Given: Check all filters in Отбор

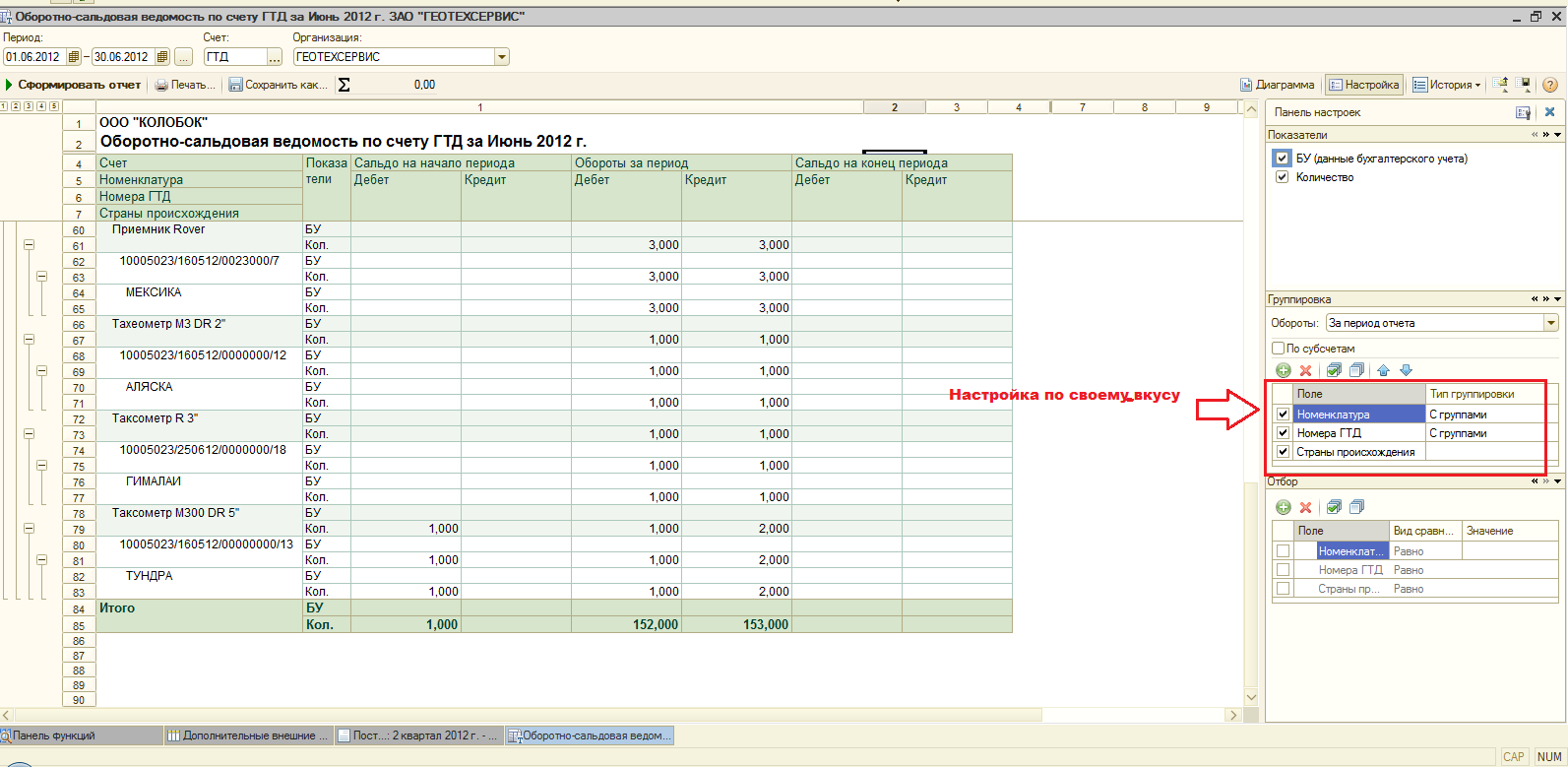Looking at the screenshot, I should coord(1334,507).
